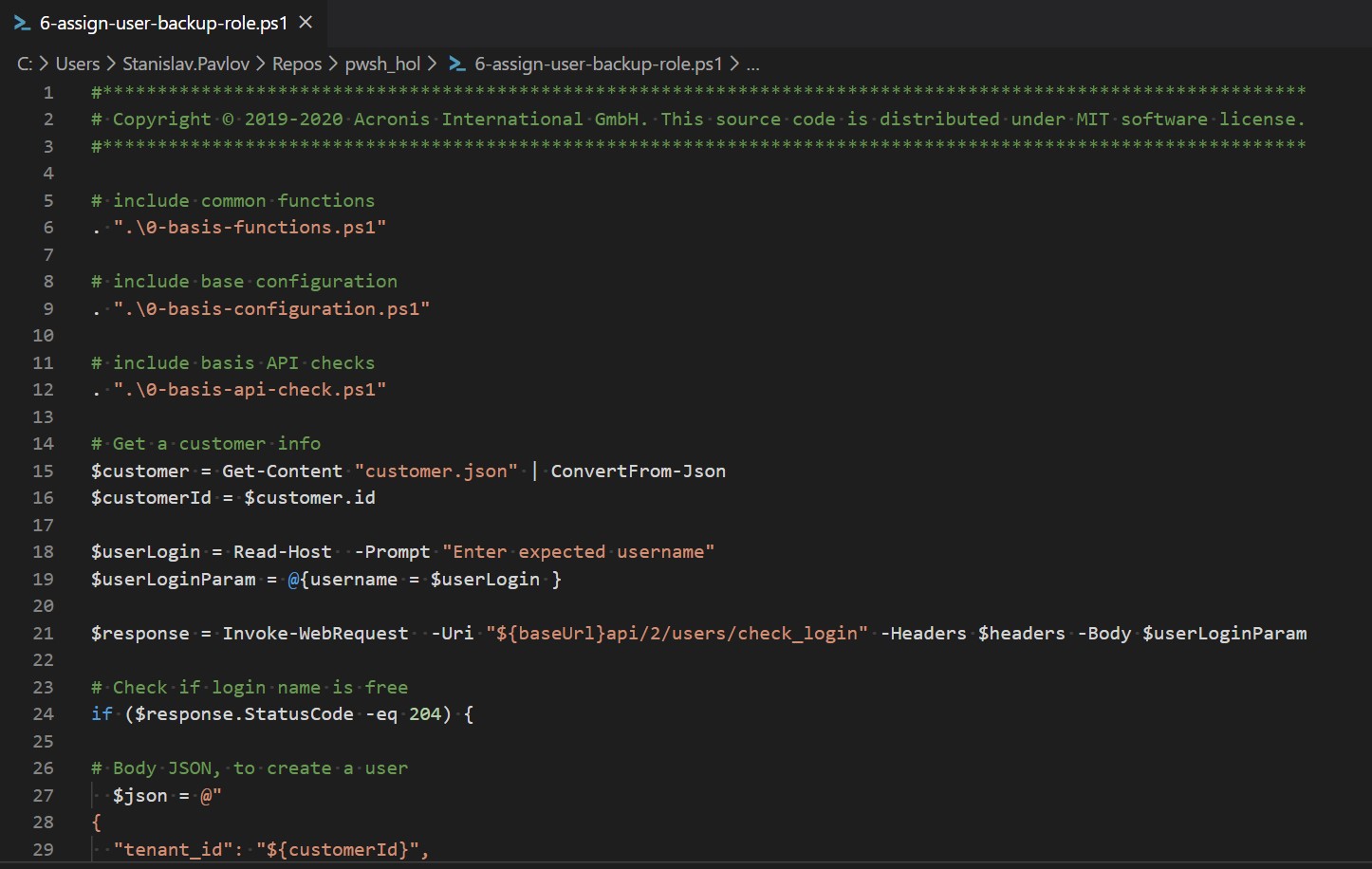1372x869 pixels.
Task: Click the "customer.json" string on line 15
Action: [436, 471]
